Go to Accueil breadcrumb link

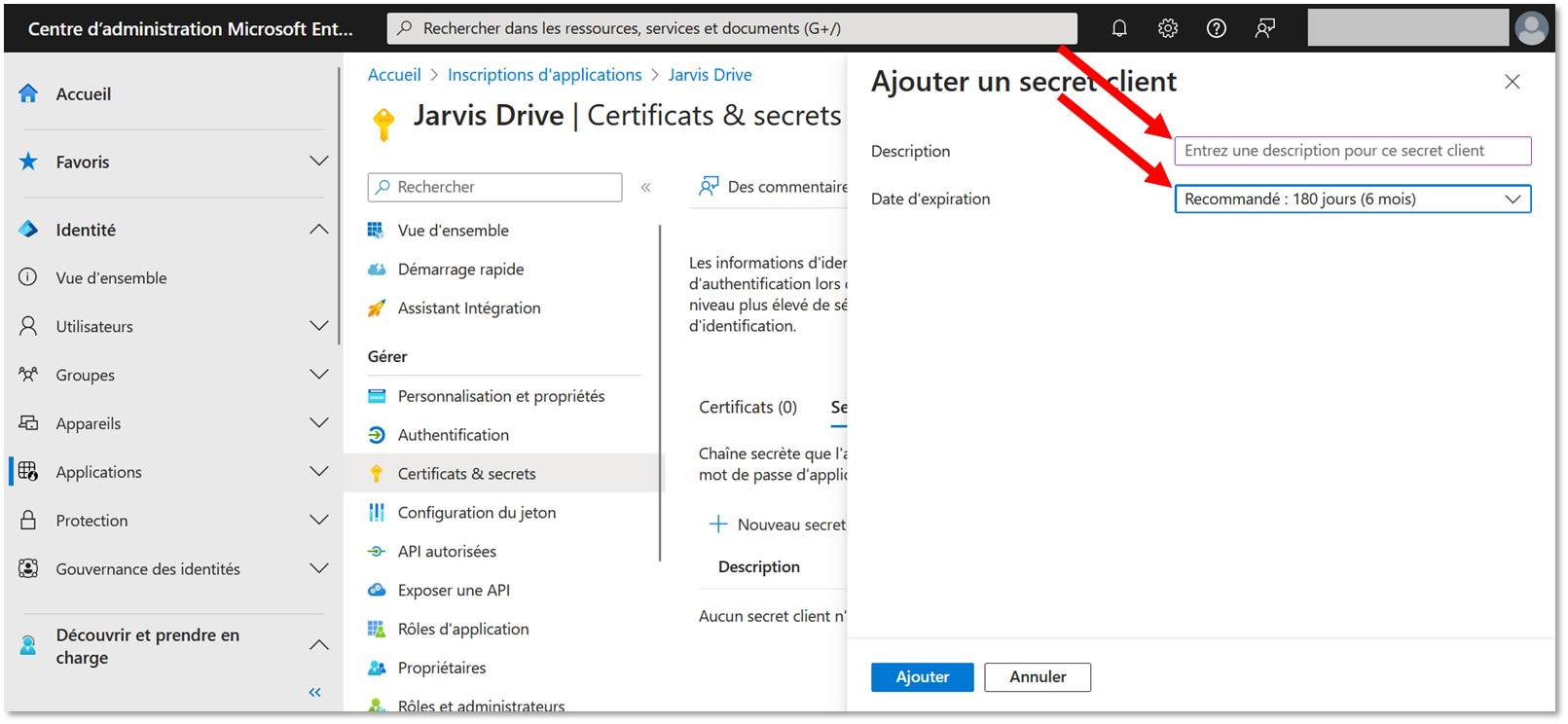(394, 75)
